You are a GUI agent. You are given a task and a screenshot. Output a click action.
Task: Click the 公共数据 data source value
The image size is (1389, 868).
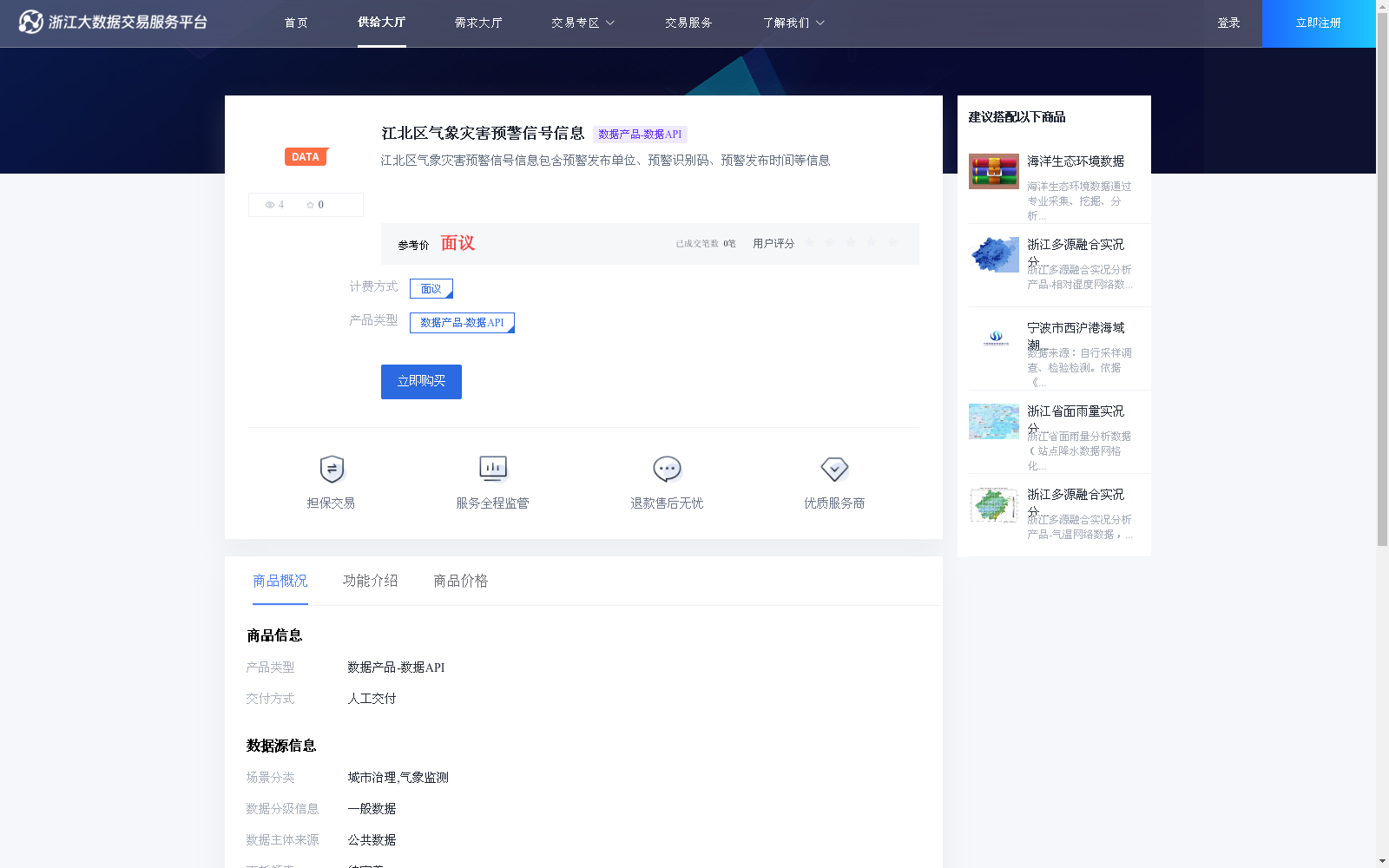(372, 840)
